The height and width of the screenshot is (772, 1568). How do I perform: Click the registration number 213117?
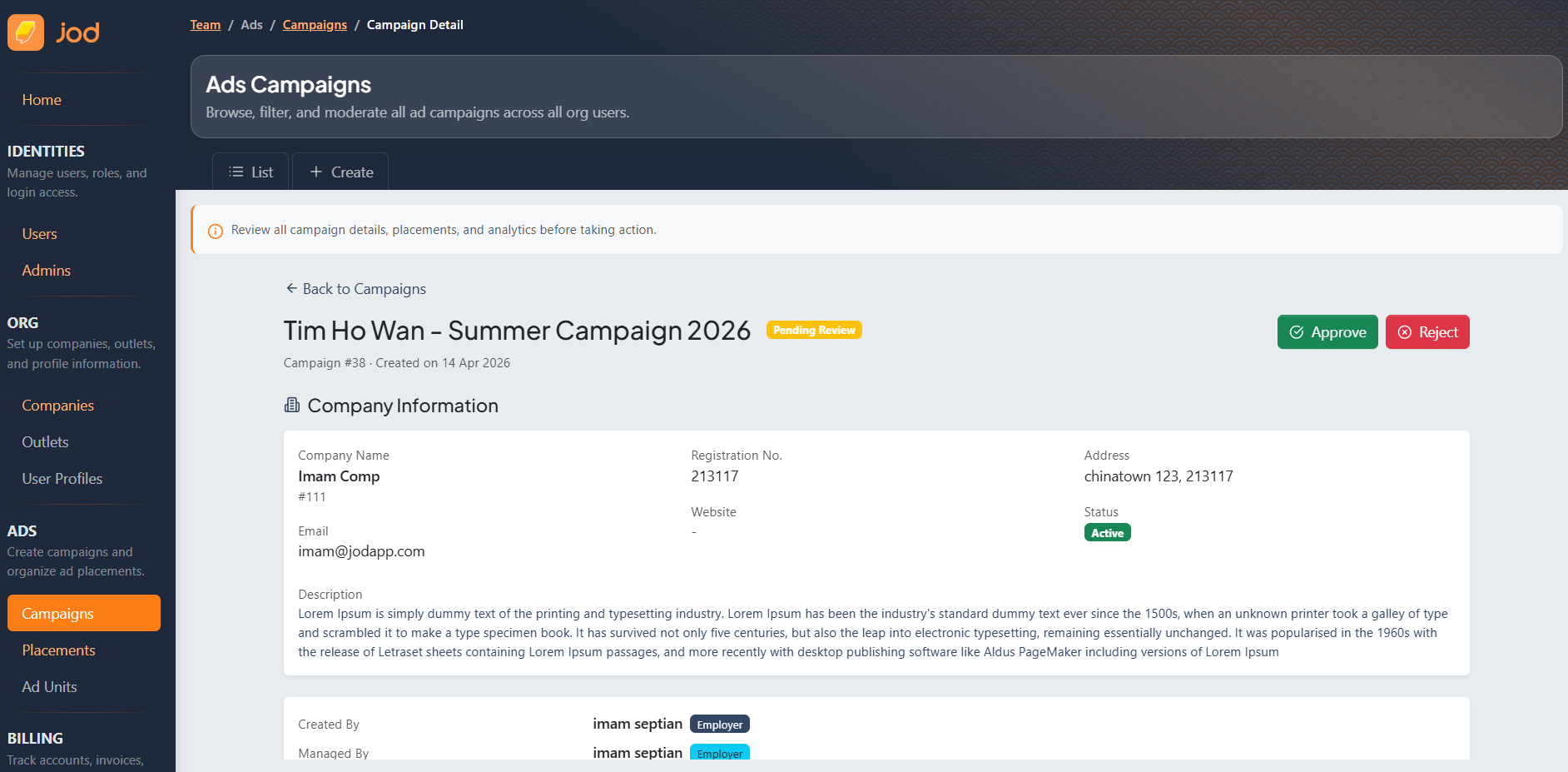tap(715, 476)
